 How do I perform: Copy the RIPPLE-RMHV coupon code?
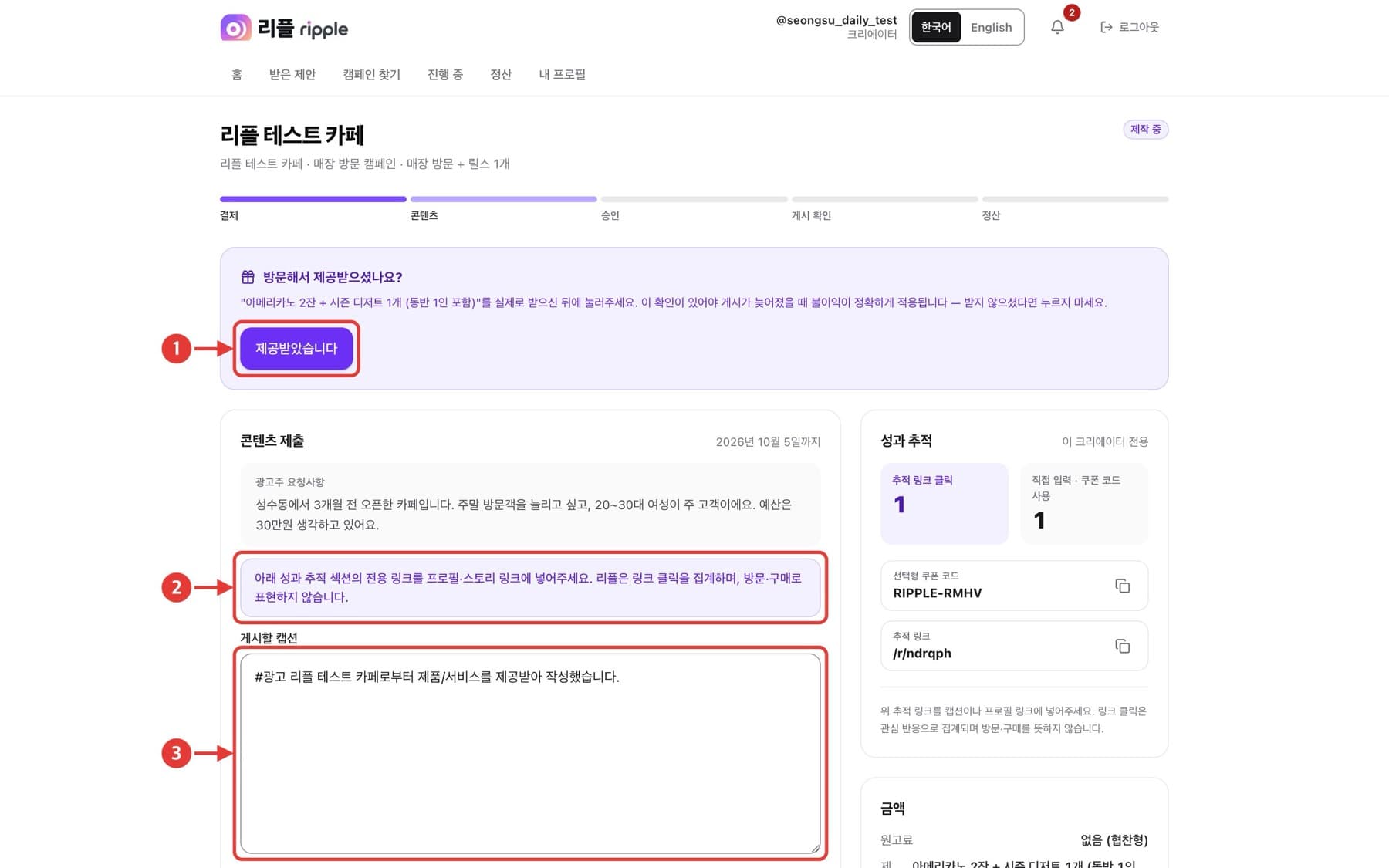(x=1122, y=586)
